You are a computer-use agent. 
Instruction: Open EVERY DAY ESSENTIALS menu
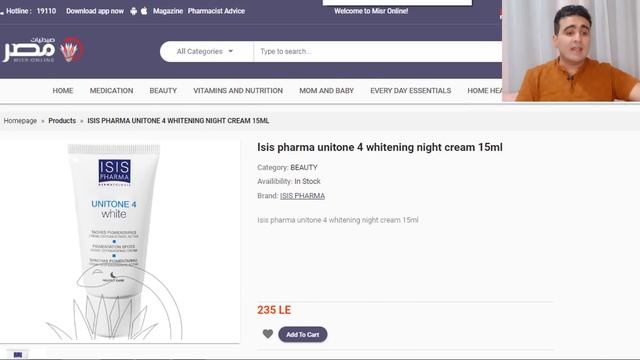411,91
